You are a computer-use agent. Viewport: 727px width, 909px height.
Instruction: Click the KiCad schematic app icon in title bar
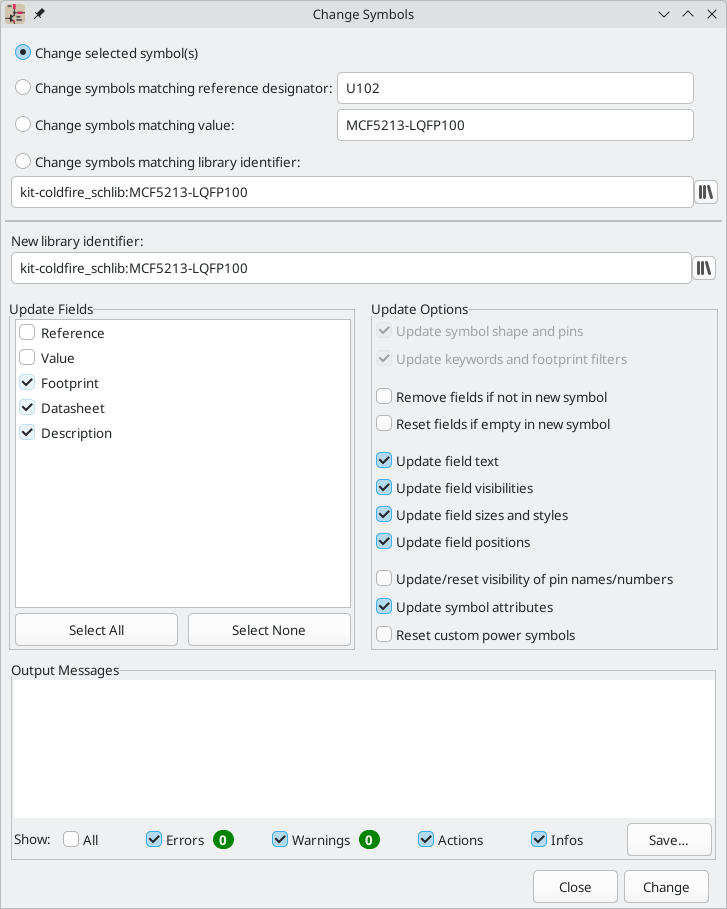pyautogui.click(x=15, y=14)
